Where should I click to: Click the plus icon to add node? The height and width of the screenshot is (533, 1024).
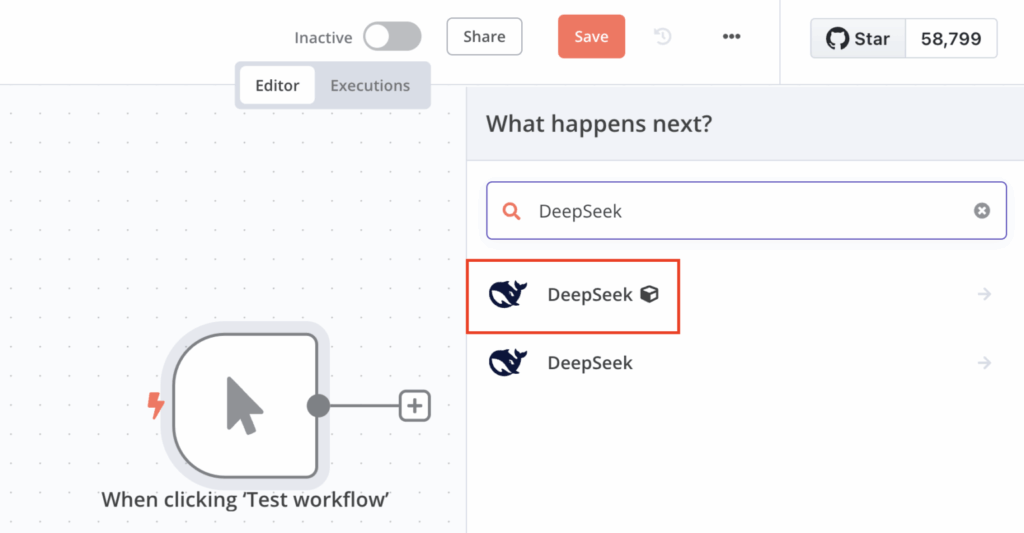pyautogui.click(x=415, y=406)
